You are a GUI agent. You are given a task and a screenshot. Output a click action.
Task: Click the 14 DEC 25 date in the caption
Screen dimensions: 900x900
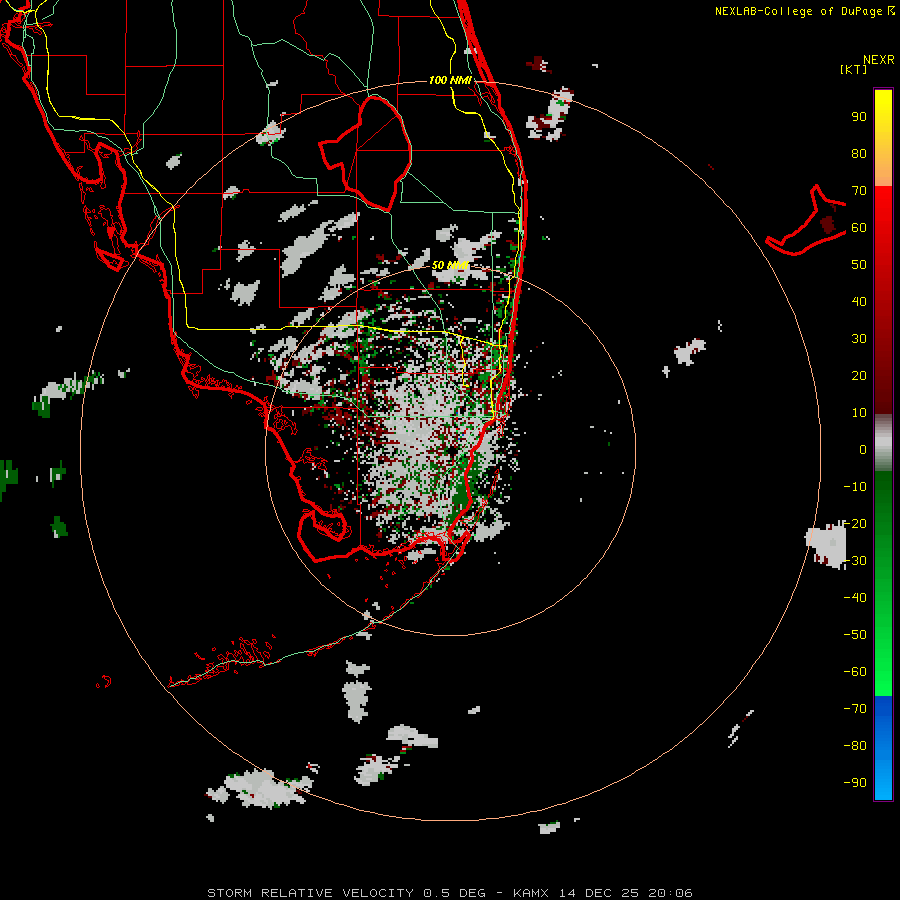[x=599, y=893]
